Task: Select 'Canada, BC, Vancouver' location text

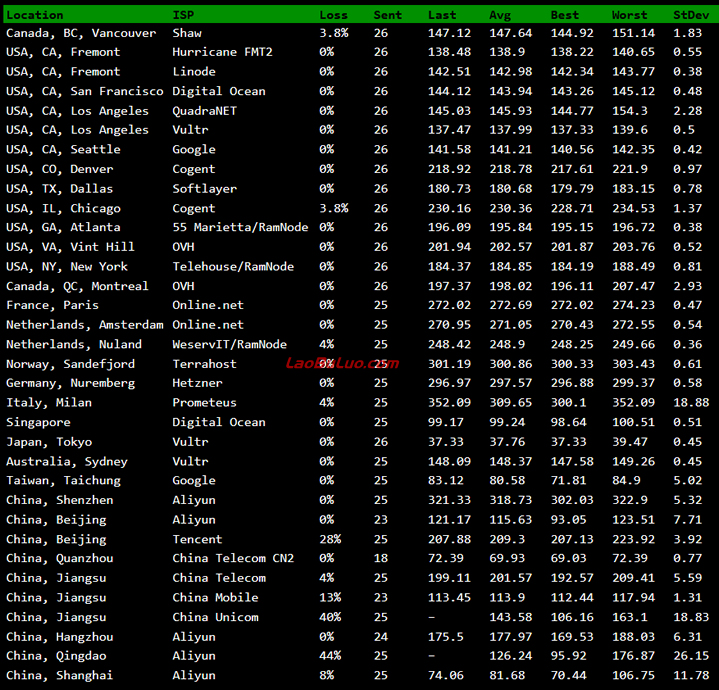Action: (x=81, y=33)
